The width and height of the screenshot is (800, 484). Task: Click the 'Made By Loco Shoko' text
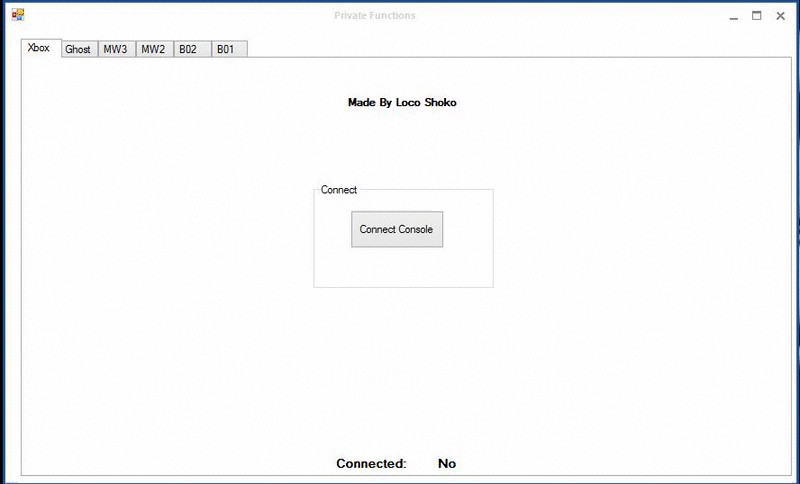click(x=402, y=103)
